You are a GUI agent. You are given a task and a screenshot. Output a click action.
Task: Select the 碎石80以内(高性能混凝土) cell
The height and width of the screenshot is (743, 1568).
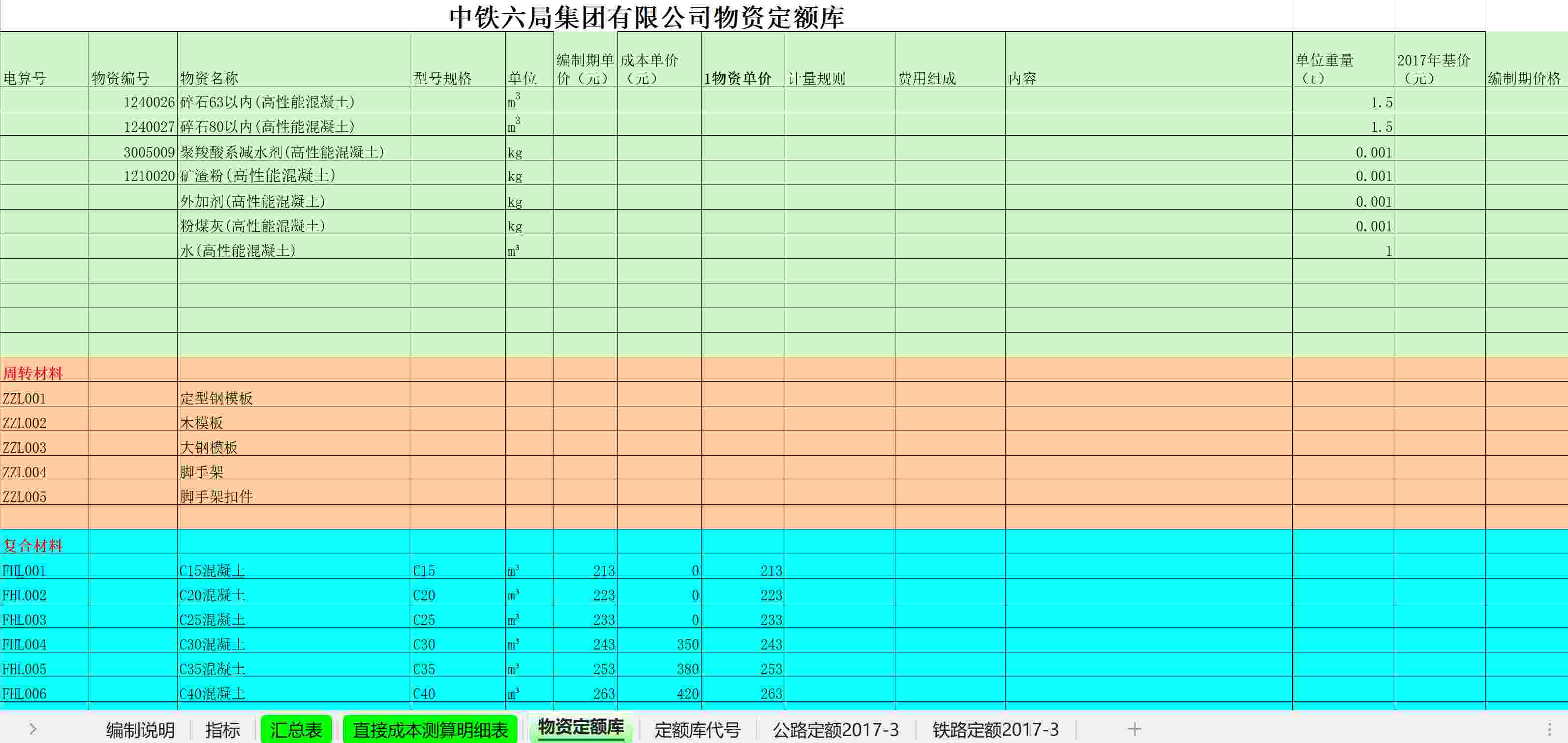pos(294,124)
